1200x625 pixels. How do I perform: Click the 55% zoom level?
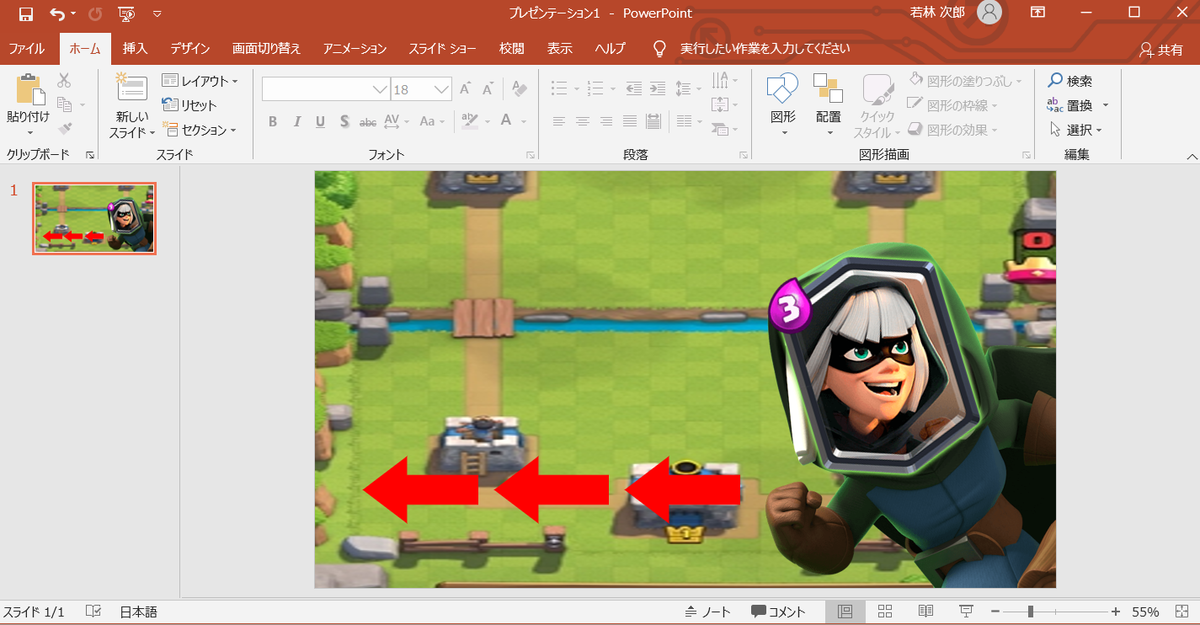pyautogui.click(x=1146, y=612)
